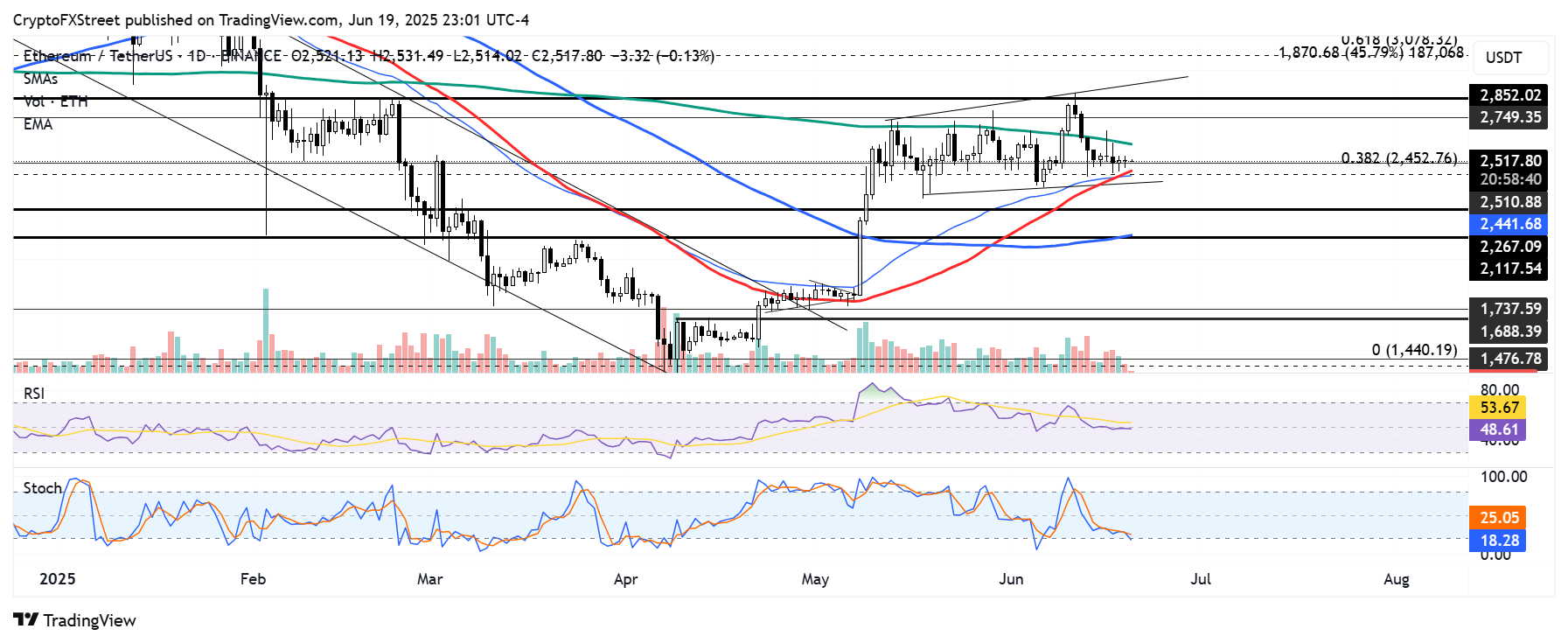The width and height of the screenshot is (1568, 643).
Task: Click the orange Stoch value 25.05 label
Action: coord(1499,518)
